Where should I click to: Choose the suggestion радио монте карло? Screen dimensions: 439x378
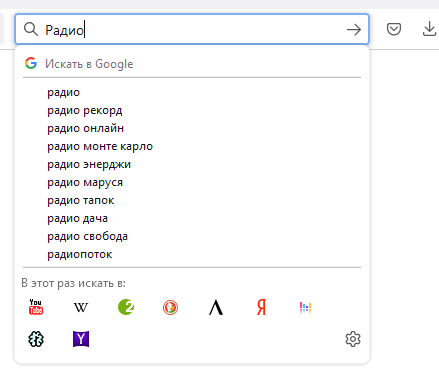[x=192, y=146]
